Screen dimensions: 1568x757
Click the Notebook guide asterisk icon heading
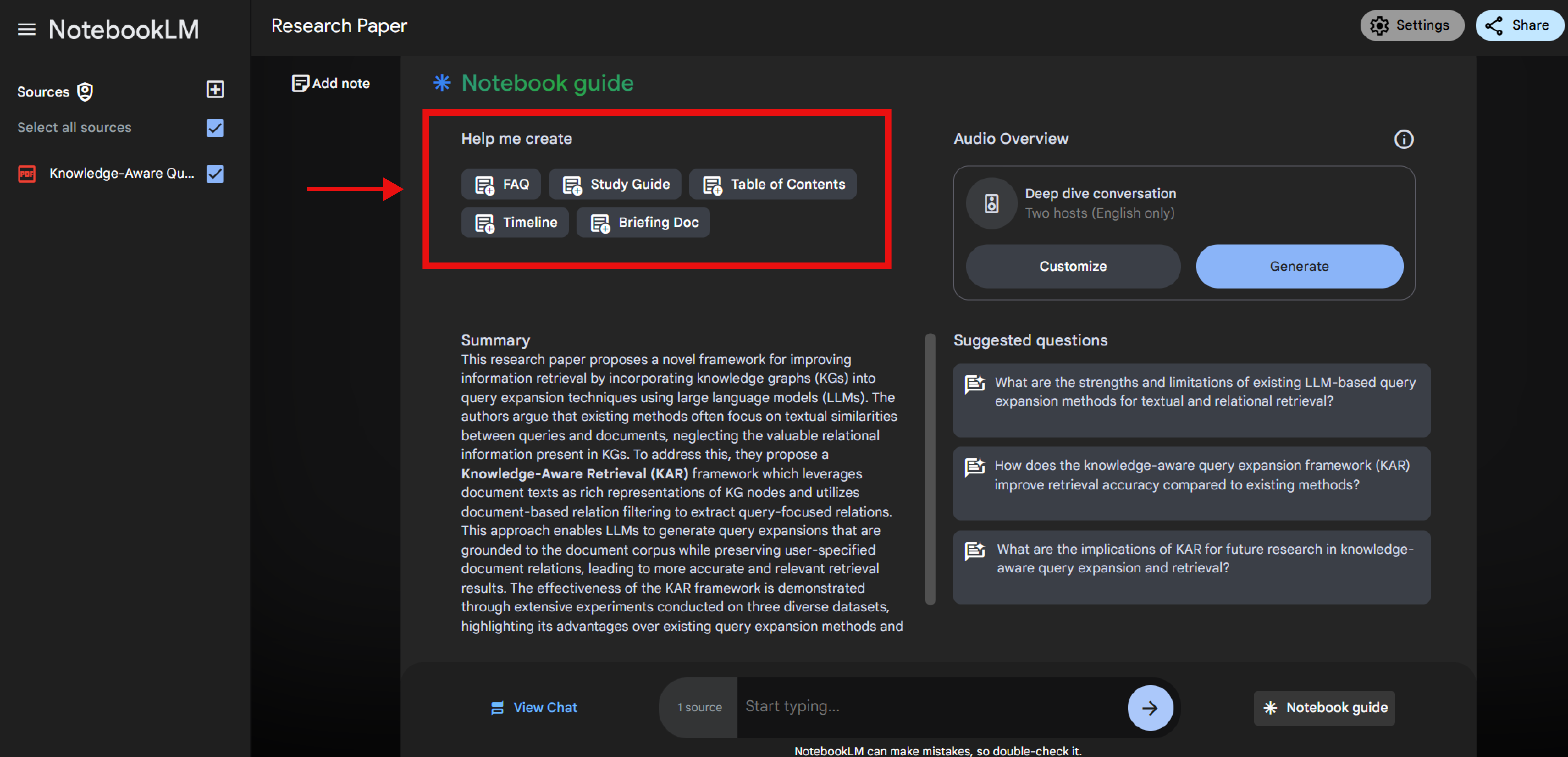tap(442, 83)
